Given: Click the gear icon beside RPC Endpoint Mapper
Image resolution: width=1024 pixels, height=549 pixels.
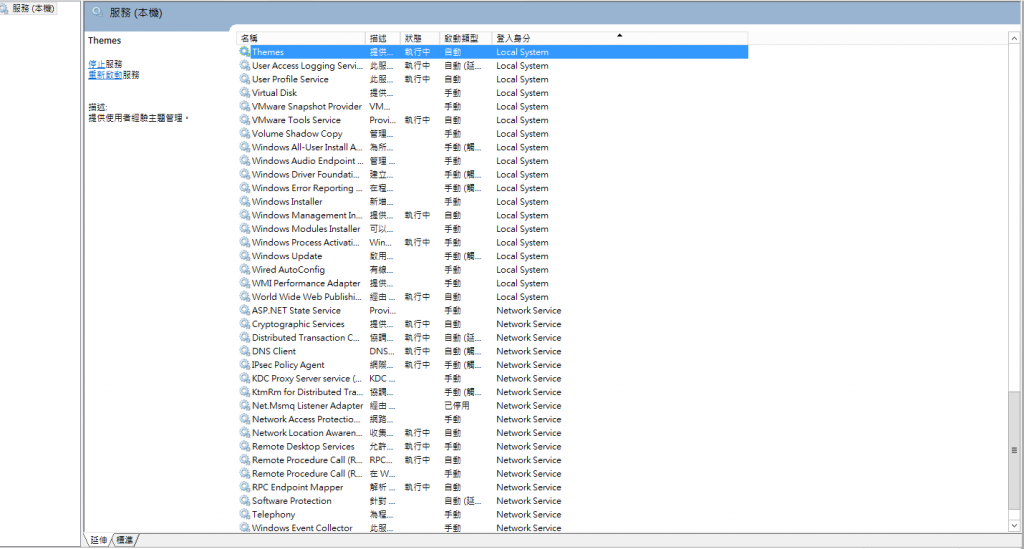Looking at the screenshot, I should [245, 487].
